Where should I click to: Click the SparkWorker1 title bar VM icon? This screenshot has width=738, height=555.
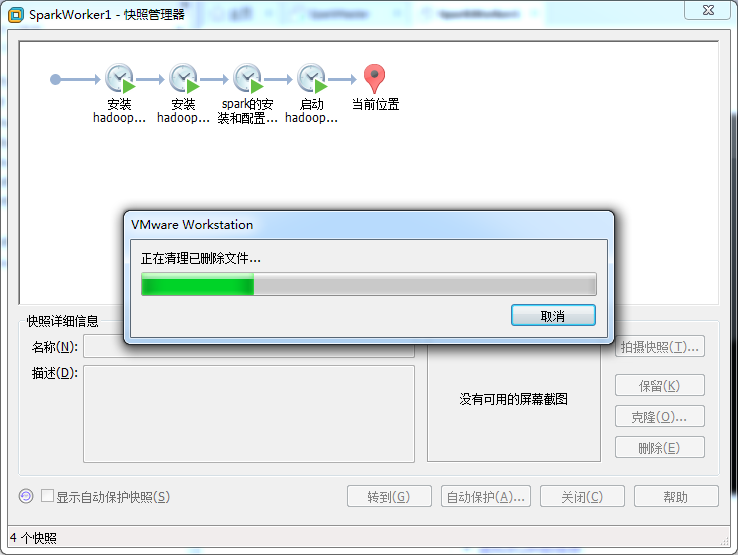tap(16, 15)
